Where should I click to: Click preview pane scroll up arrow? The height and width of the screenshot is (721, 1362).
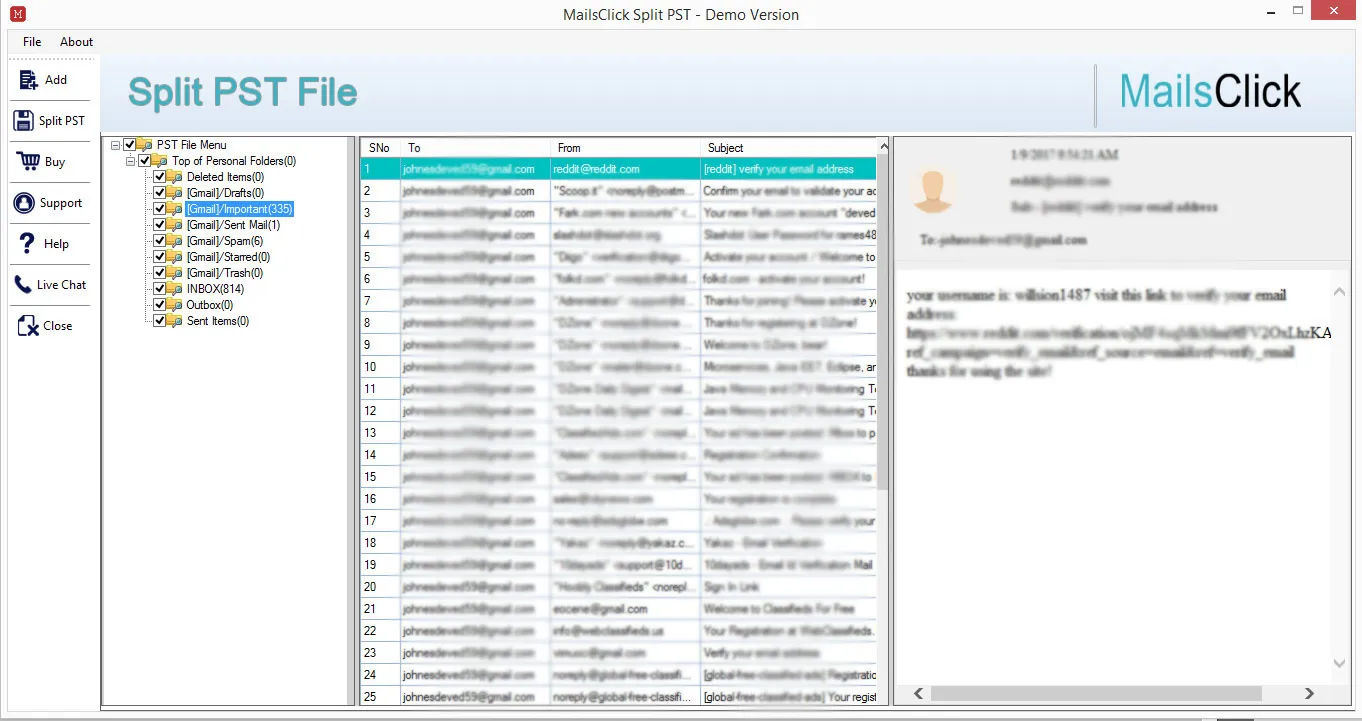point(1340,292)
